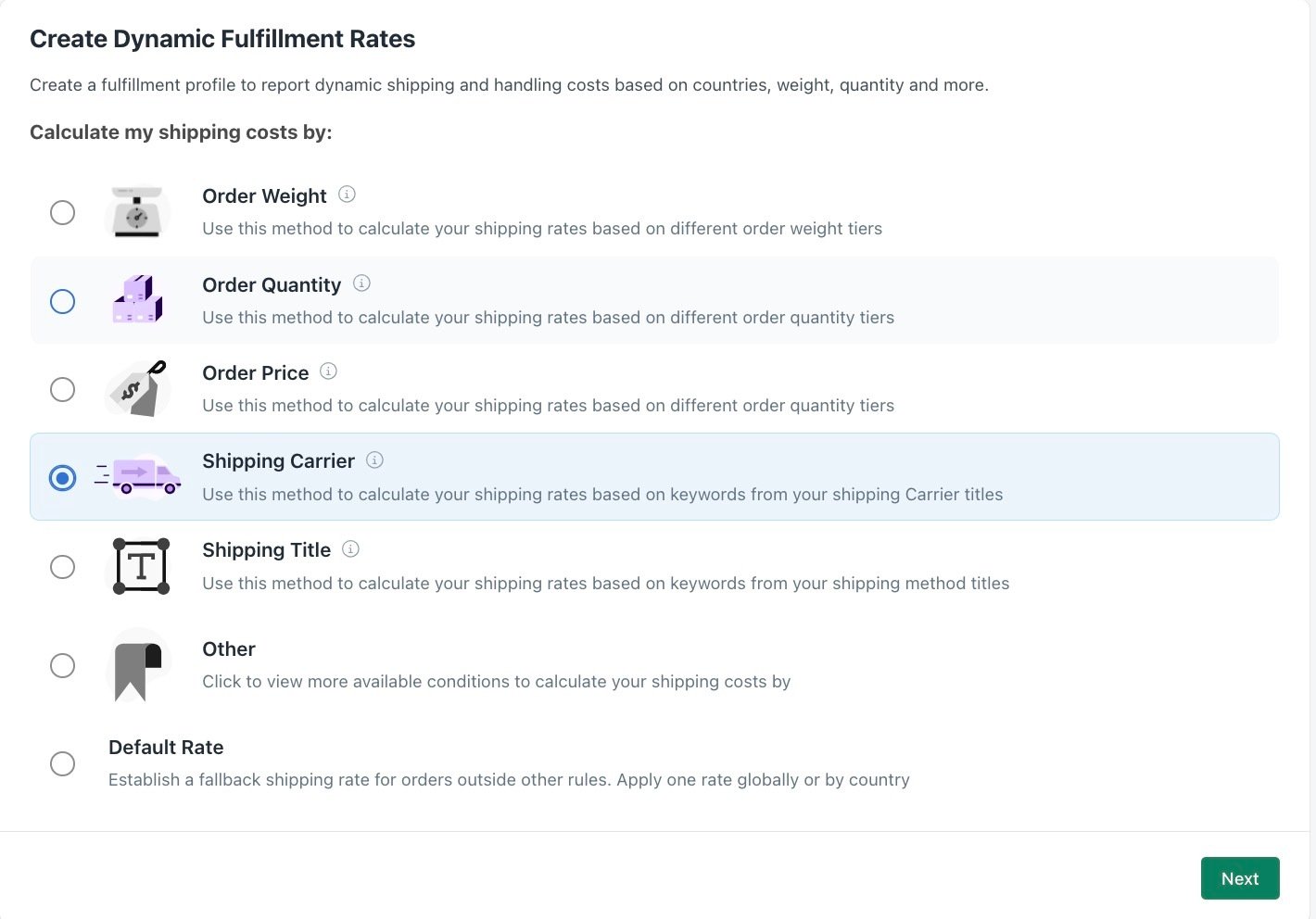Click the Shipping Title text-box icon
The image size is (1316, 919).
[141, 566]
